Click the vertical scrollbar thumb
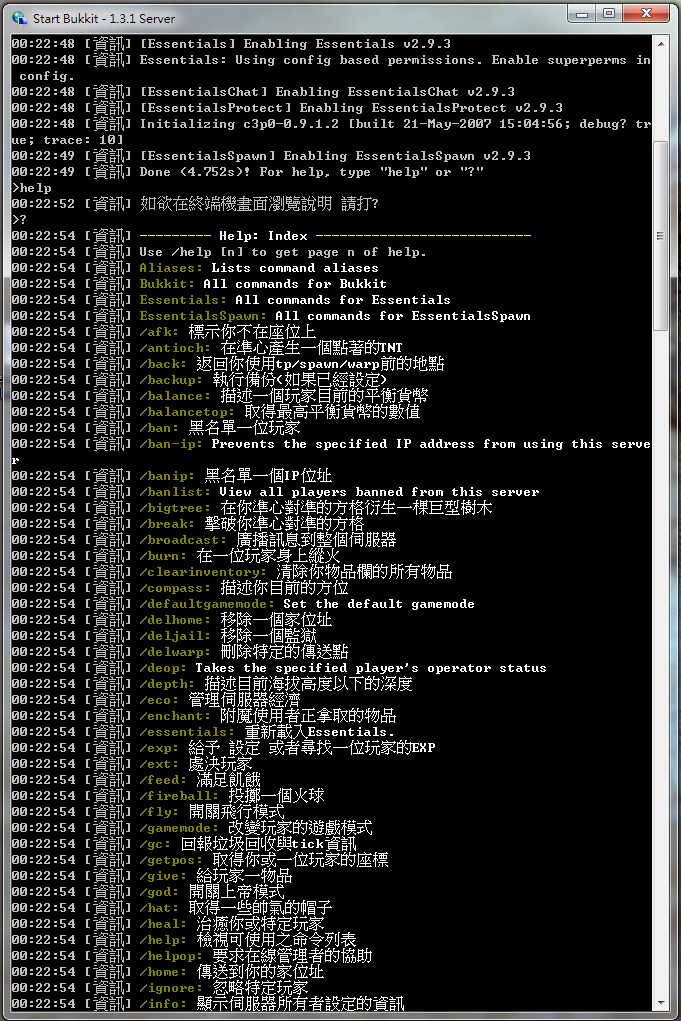The width and height of the screenshot is (681, 1021). pyautogui.click(x=661, y=236)
